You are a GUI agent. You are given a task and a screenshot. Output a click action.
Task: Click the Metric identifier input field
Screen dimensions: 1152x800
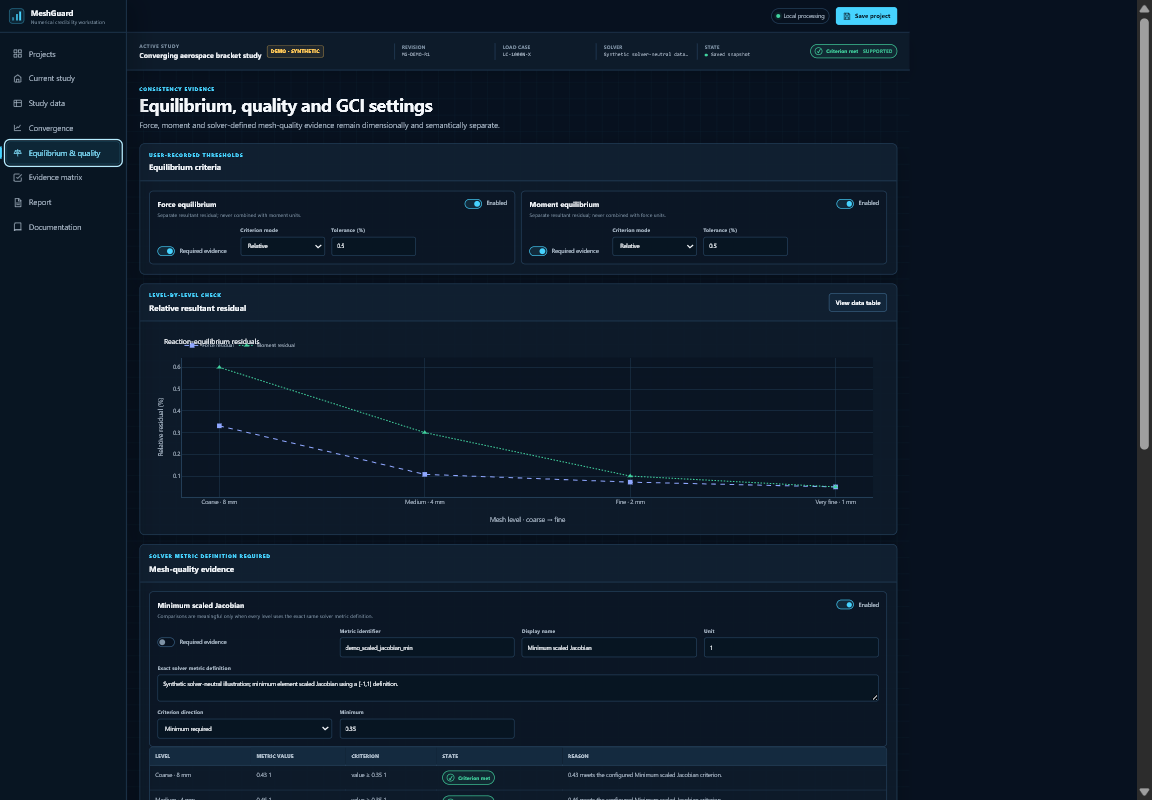tap(427, 647)
